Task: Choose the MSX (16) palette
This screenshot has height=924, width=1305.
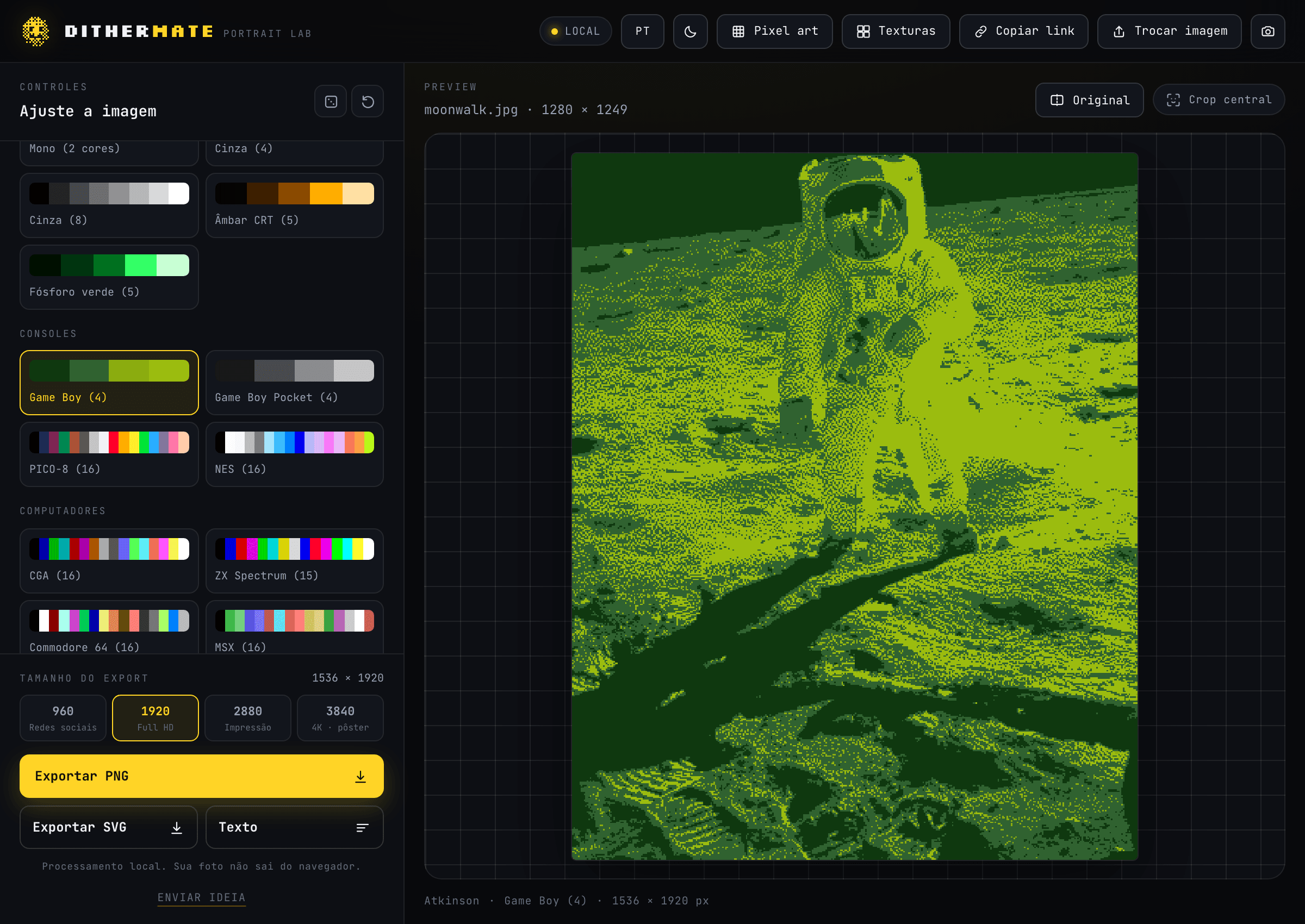Action: click(x=294, y=628)
